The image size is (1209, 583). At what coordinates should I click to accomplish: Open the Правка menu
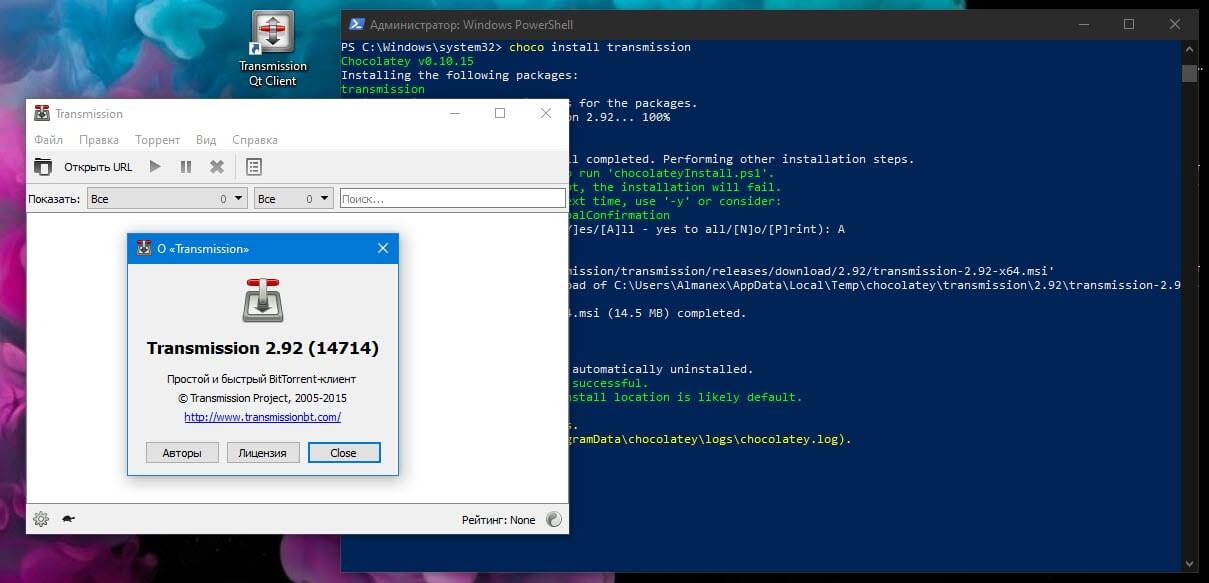tap(99, 140)
